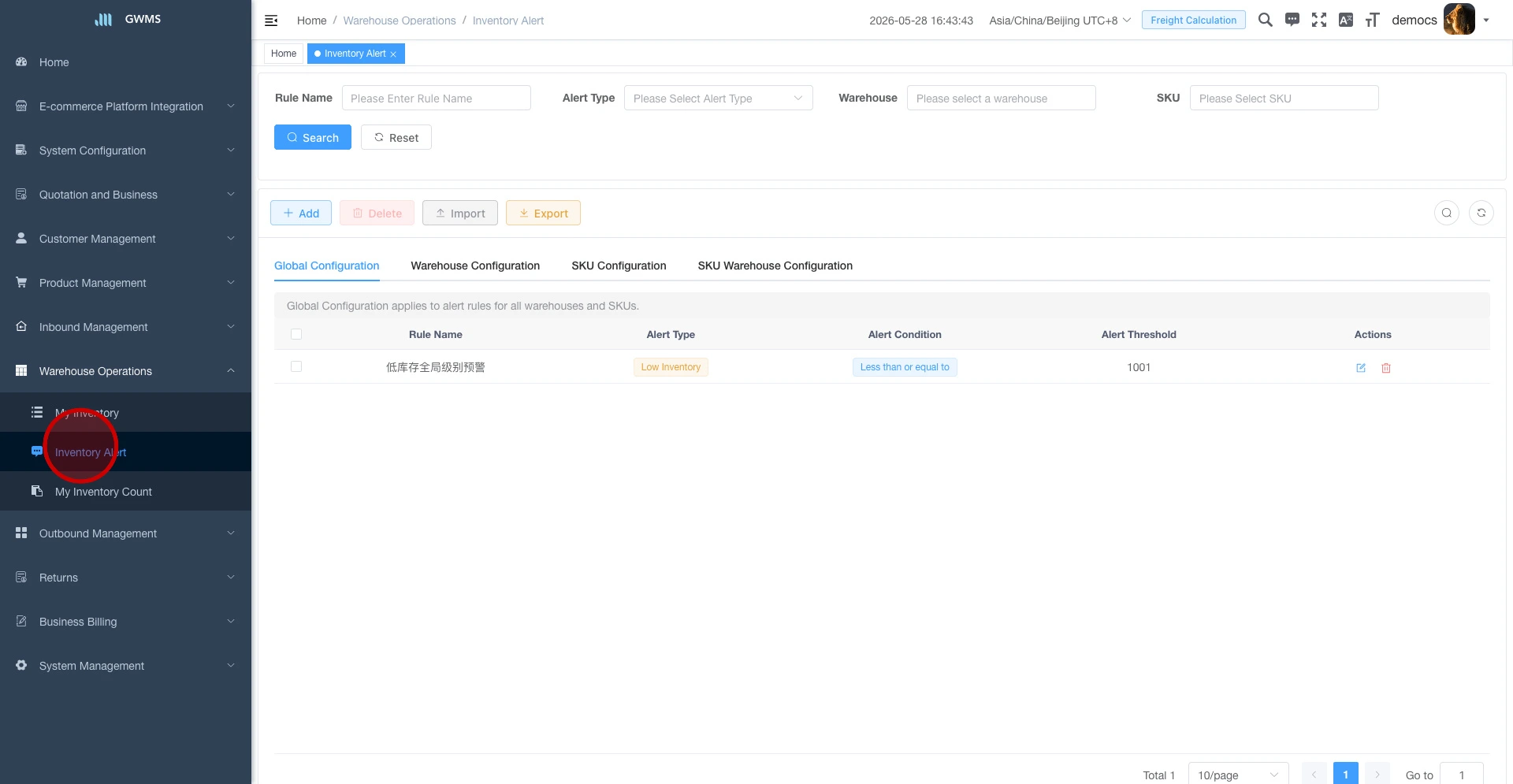Switch to SKU Warehouse Configuration tab

pyautogui.click(x=775, y=266)
